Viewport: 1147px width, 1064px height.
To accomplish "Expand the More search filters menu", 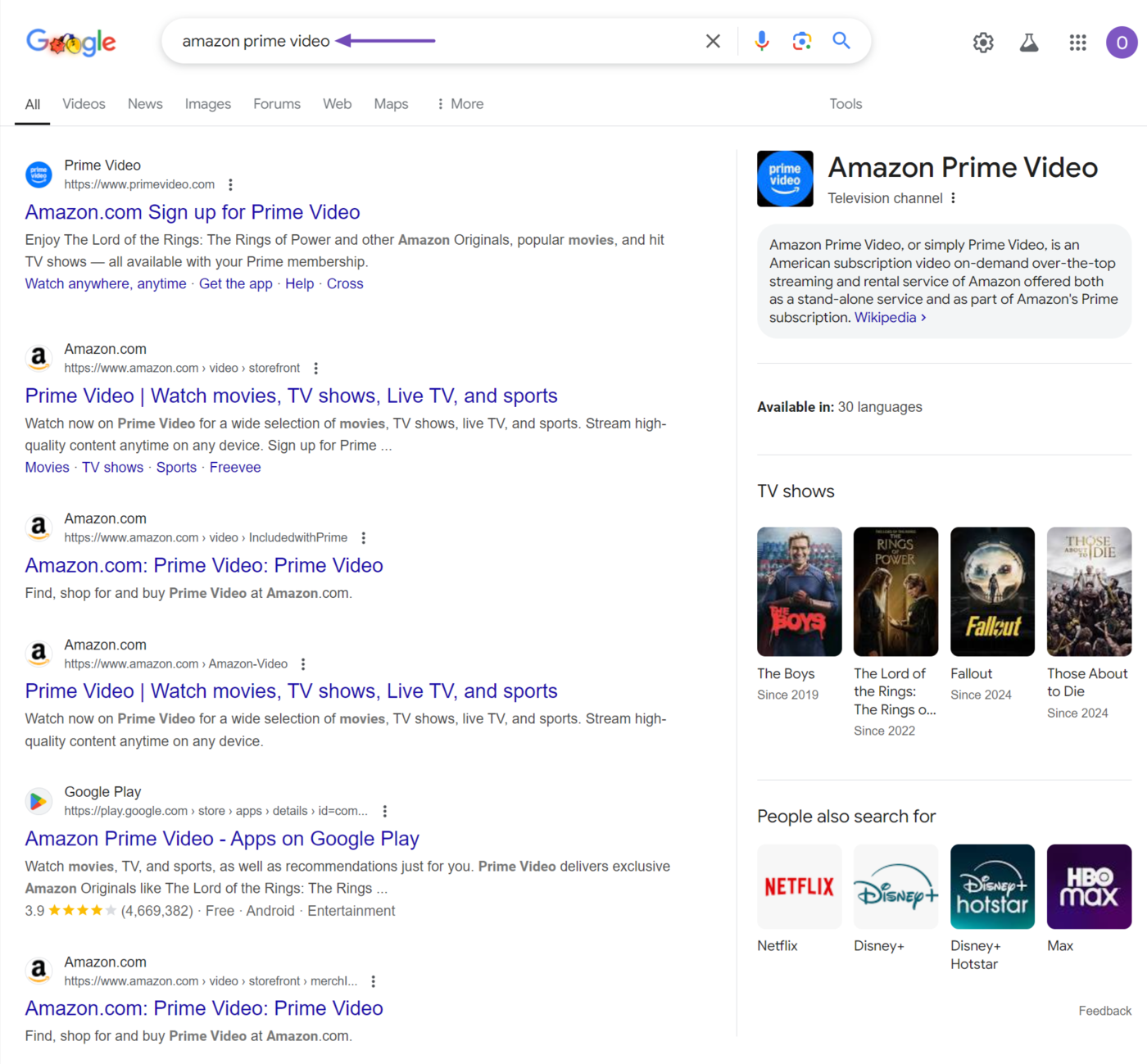I will click(460, 104).
